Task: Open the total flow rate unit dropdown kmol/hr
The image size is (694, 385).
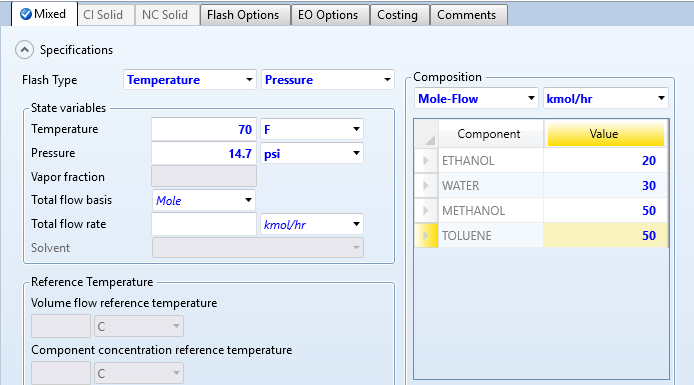Action: click(x=312, y=224)
